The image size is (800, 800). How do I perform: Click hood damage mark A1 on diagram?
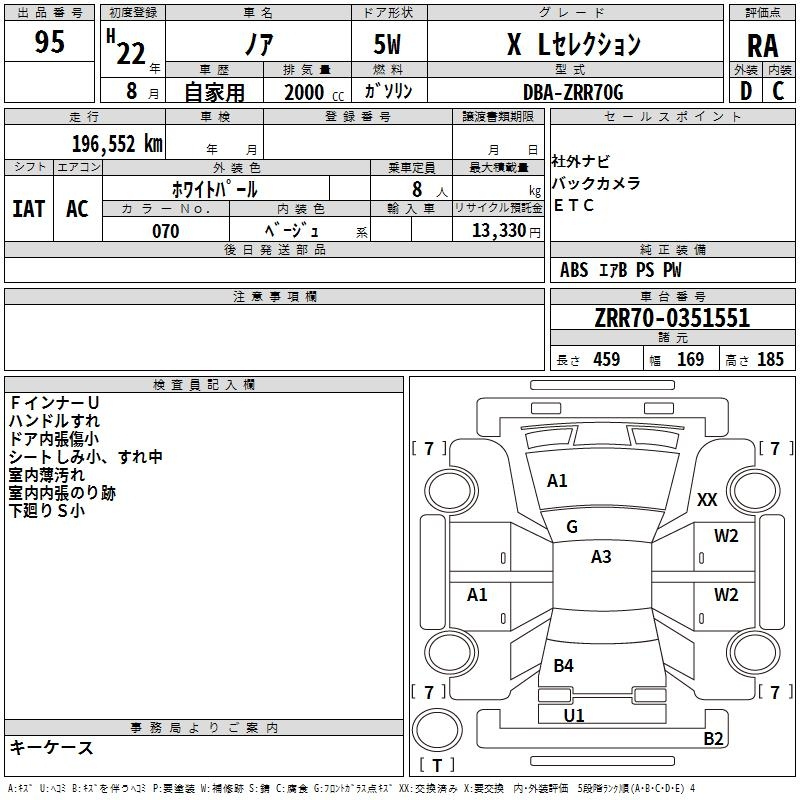click(x=557, y=481)
